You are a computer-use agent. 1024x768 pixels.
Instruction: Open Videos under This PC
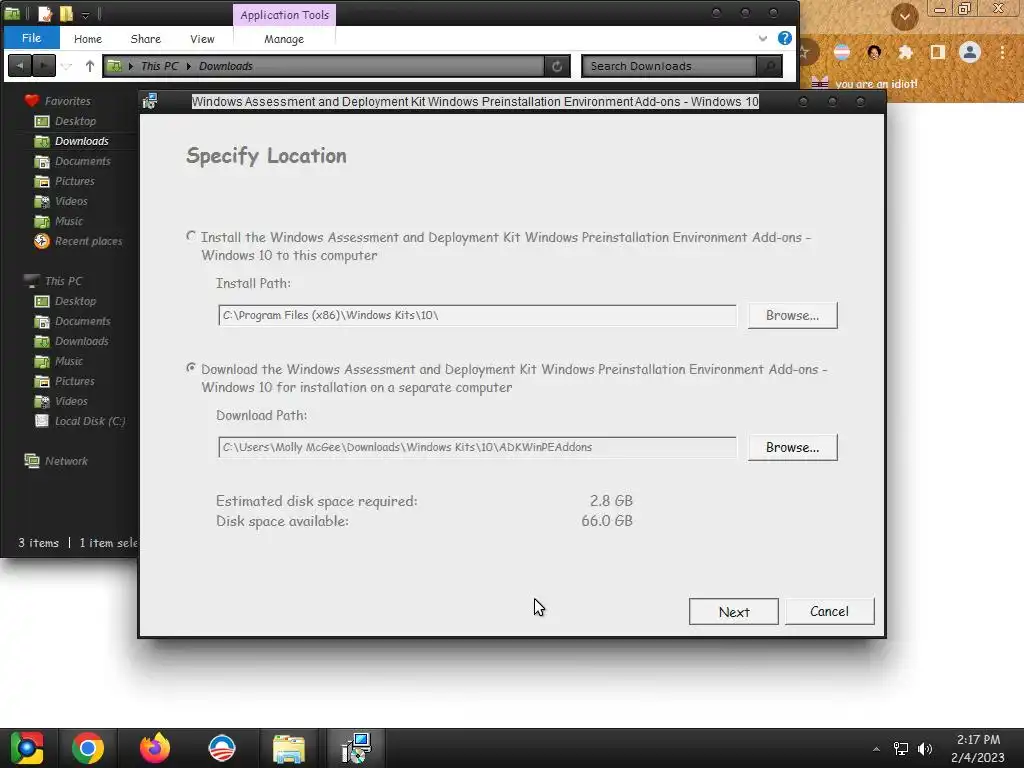[x=71, y=401]
